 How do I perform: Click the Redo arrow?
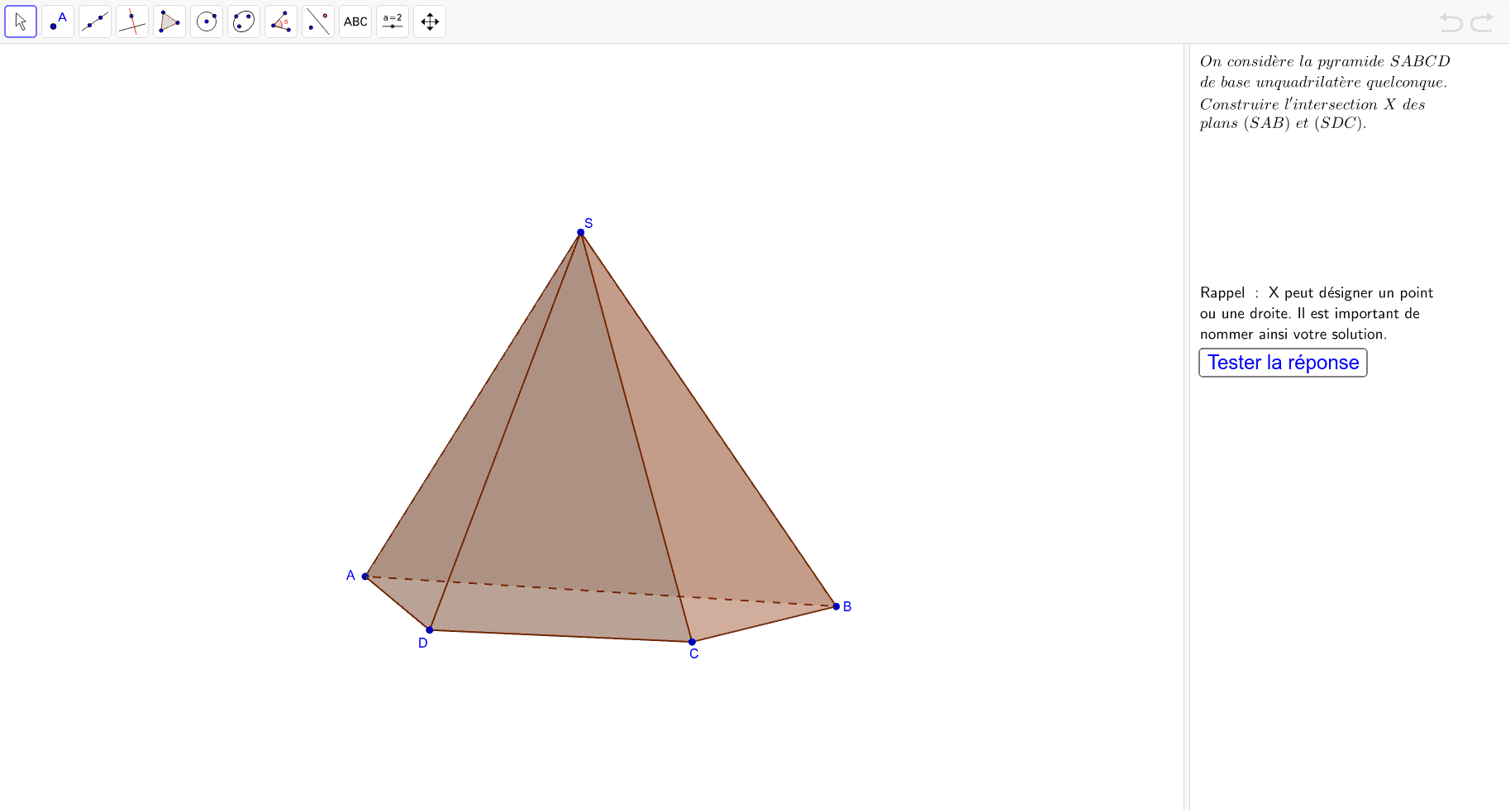[1482, 22]
